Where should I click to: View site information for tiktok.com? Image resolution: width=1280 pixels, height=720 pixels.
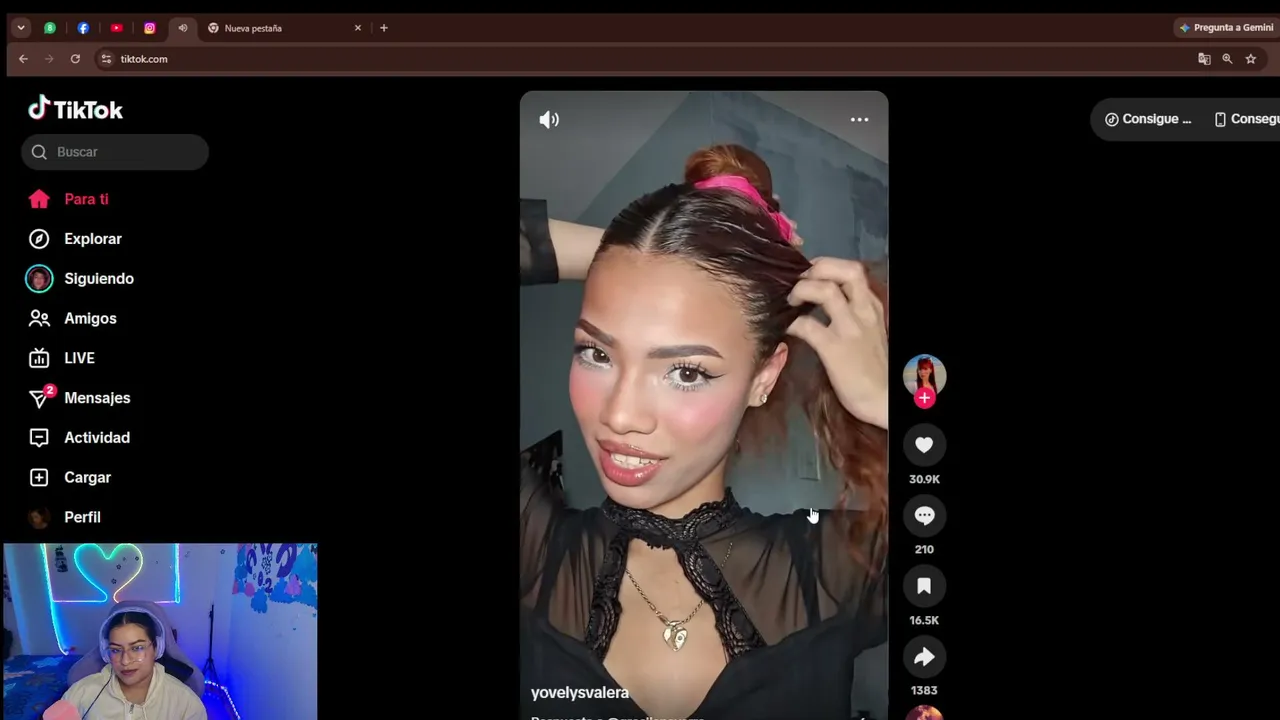pos(106,59)
